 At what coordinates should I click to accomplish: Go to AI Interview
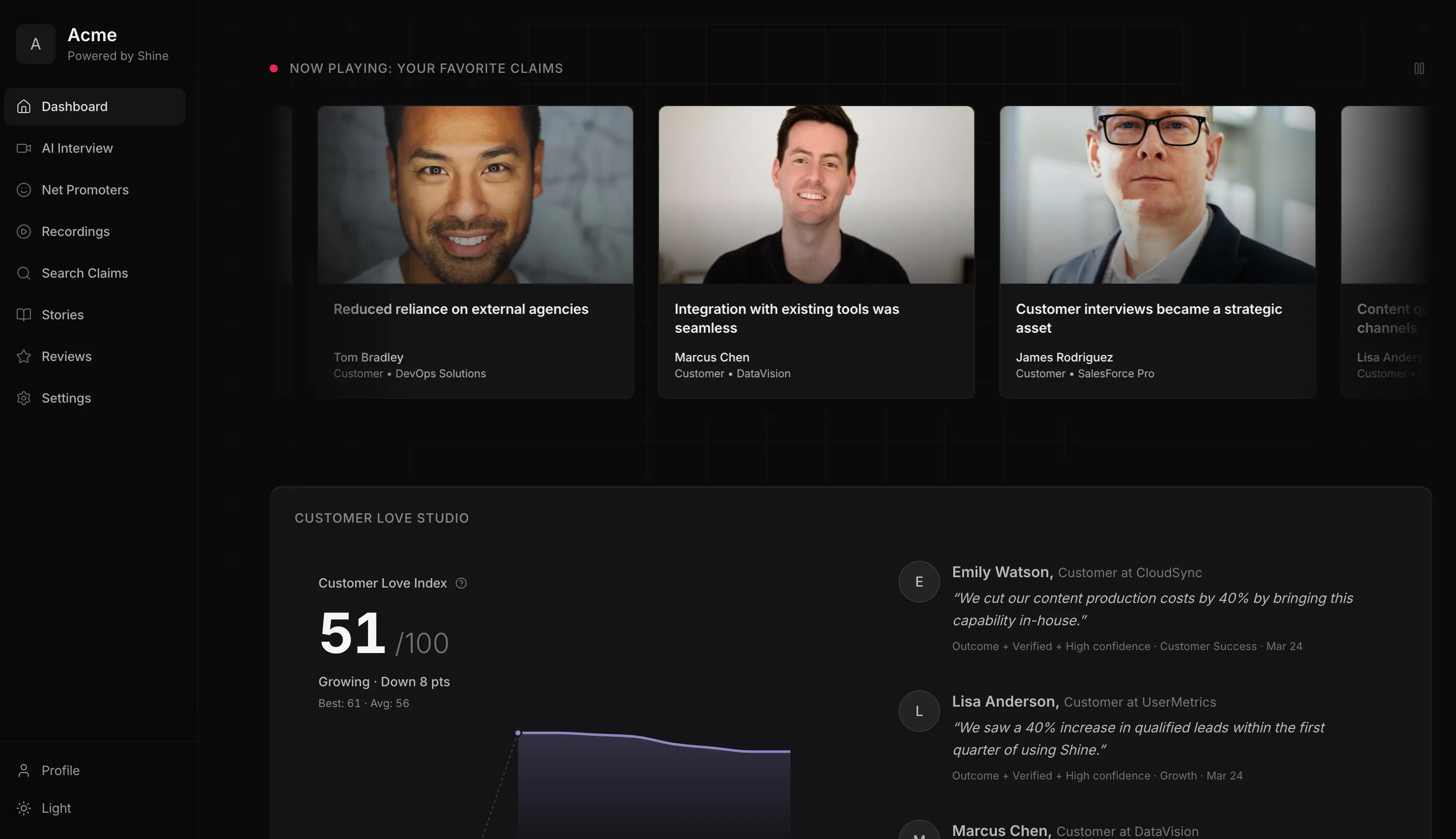(x=95, y=148)
